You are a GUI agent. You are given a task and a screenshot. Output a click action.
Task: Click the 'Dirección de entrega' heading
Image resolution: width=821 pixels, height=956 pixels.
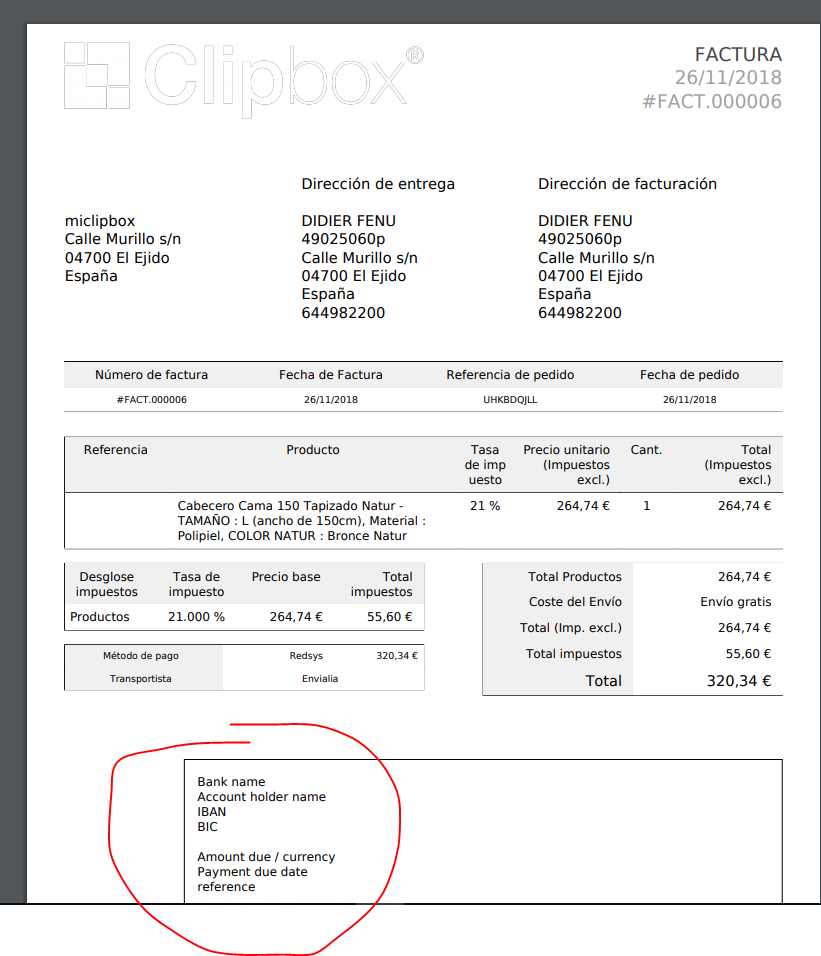coord(378,184)
